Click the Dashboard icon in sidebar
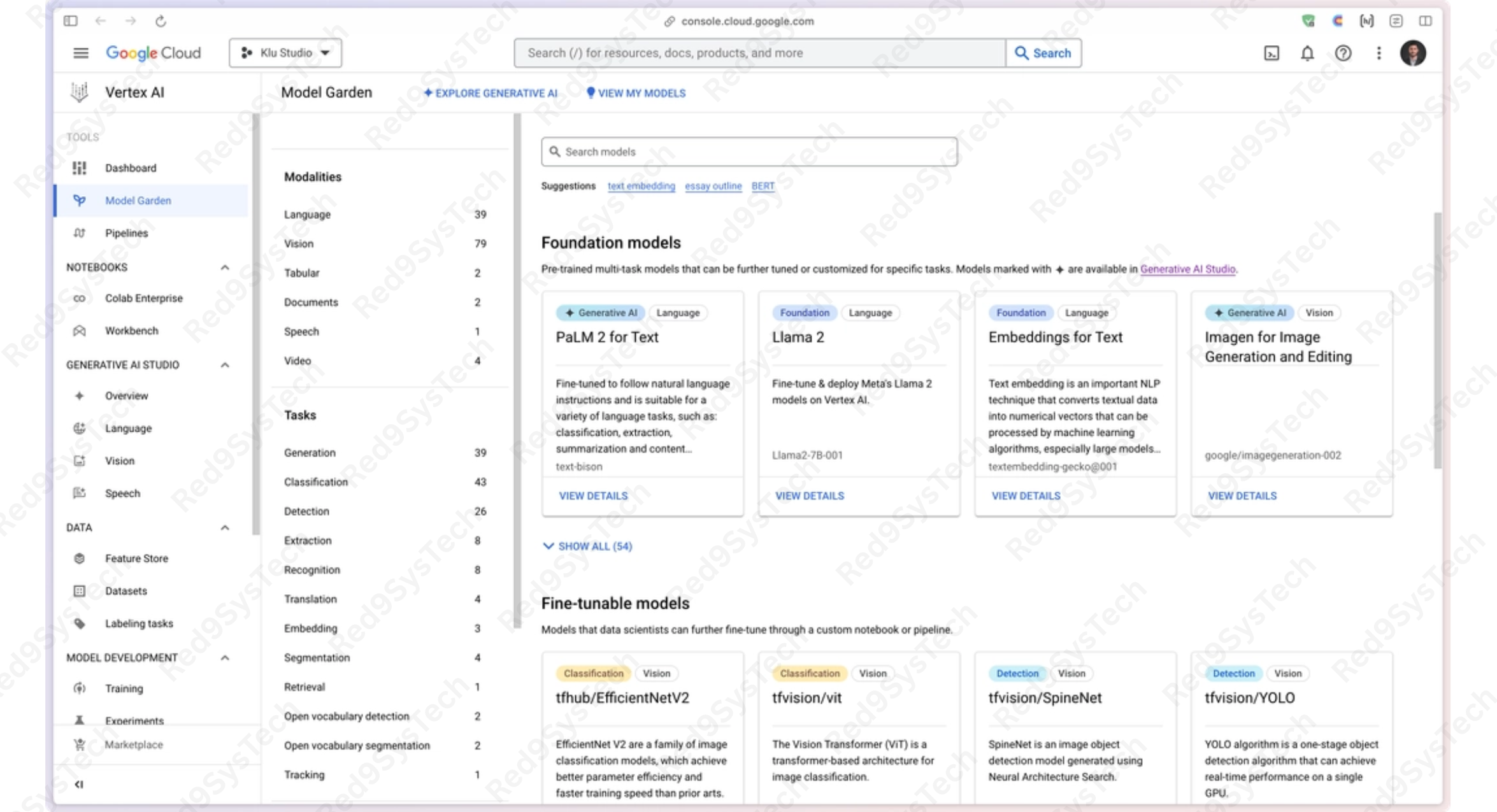This screenshot has height=812, width=1497. click(x=79, y=168)
